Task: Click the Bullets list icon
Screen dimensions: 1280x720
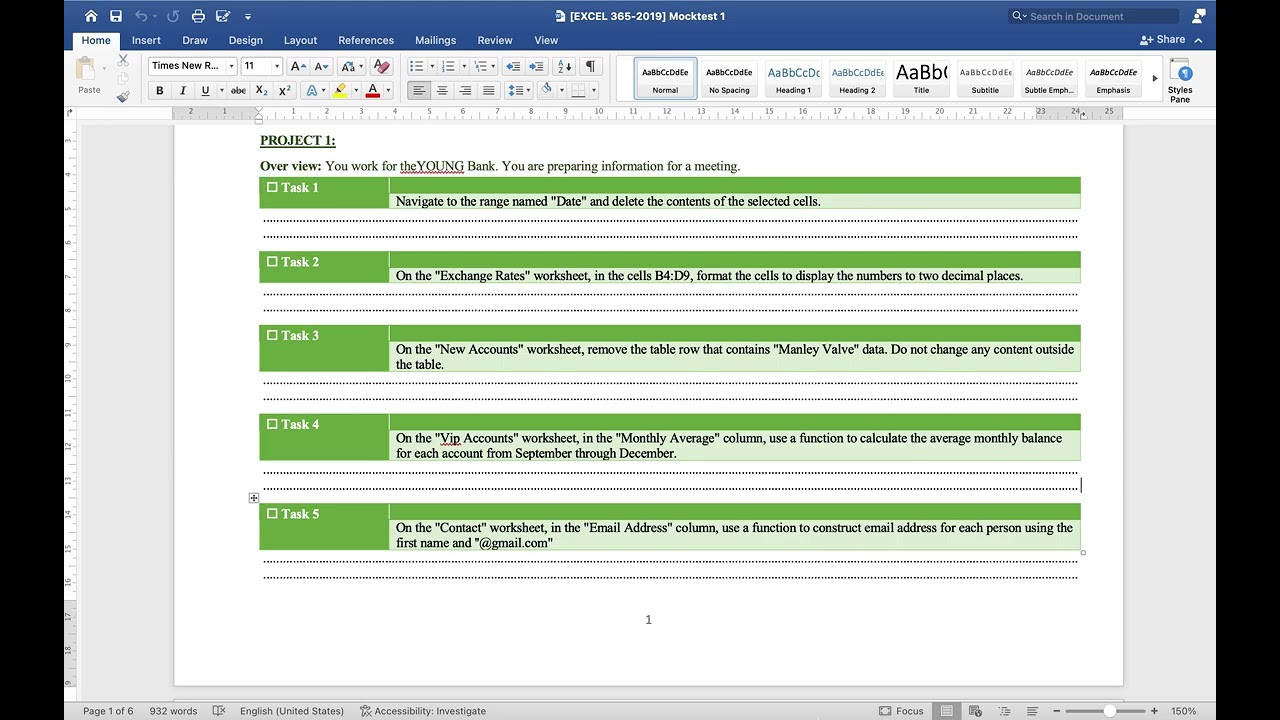Action: tap(416, 66)
